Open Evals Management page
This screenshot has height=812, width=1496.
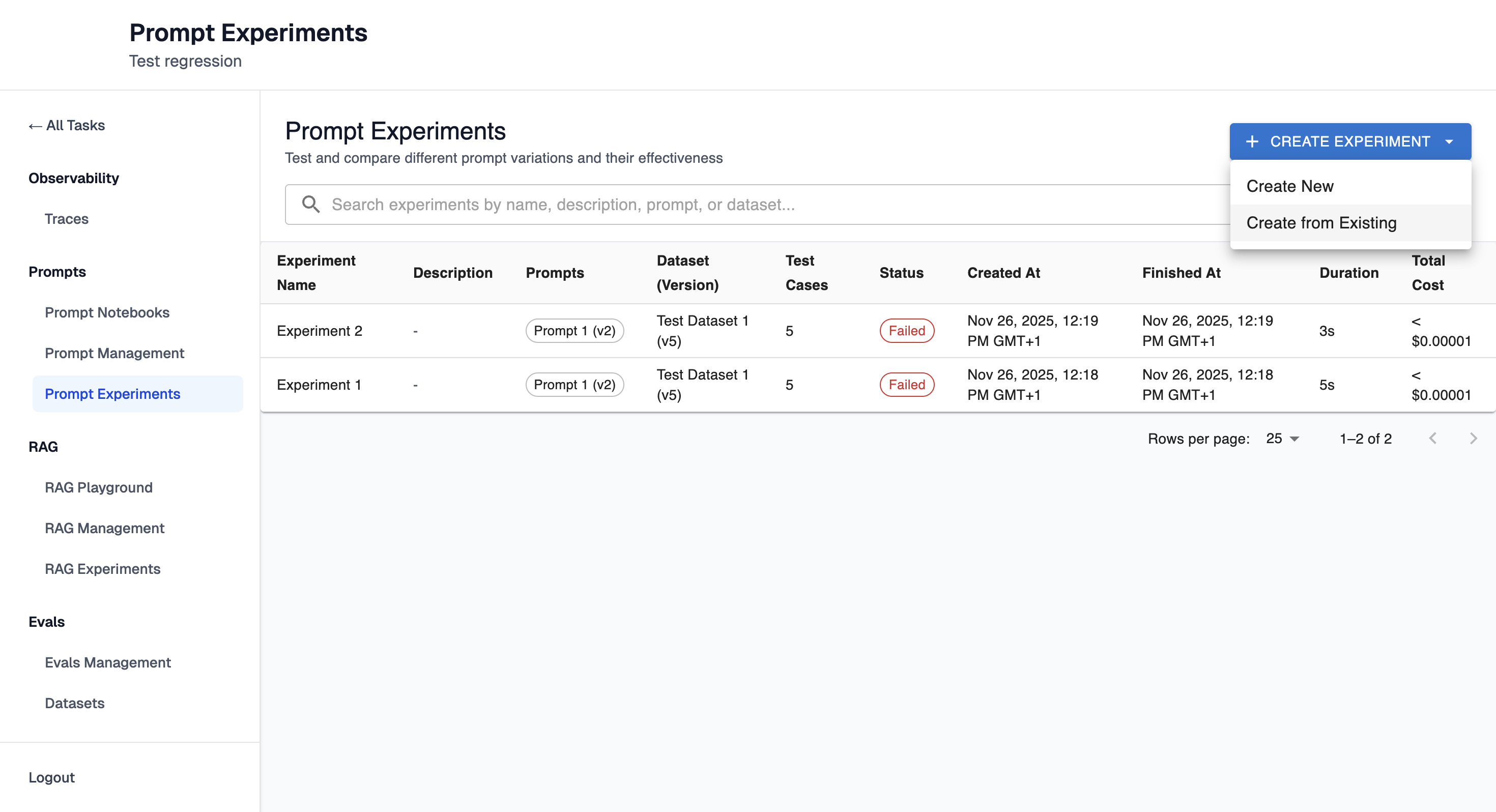(108, 662)
